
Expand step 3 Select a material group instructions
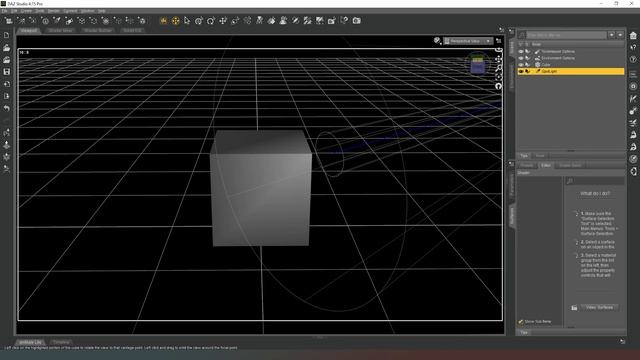coord(576,256)
